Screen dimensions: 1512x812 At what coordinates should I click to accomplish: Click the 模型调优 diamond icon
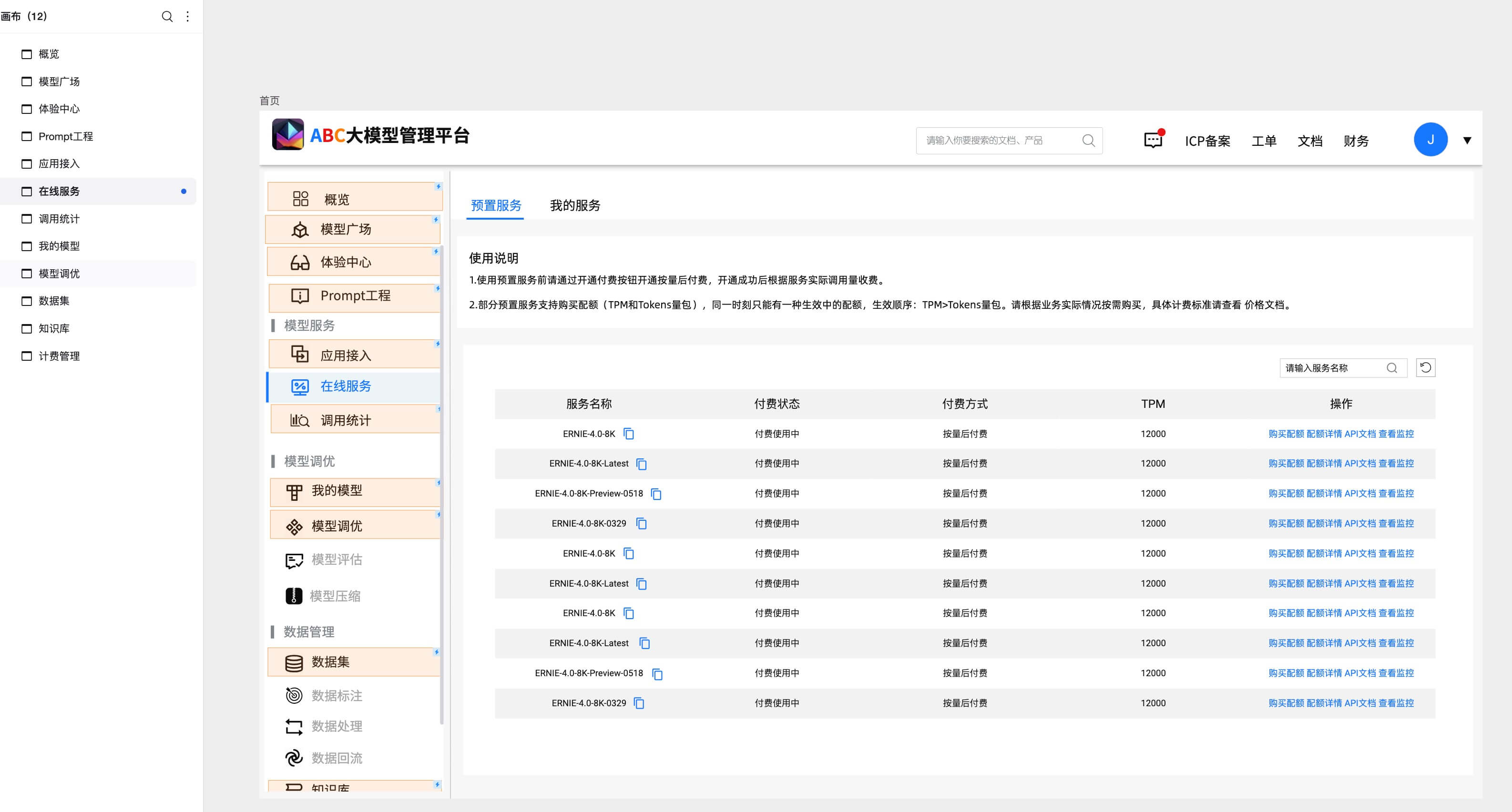(294, 526)
